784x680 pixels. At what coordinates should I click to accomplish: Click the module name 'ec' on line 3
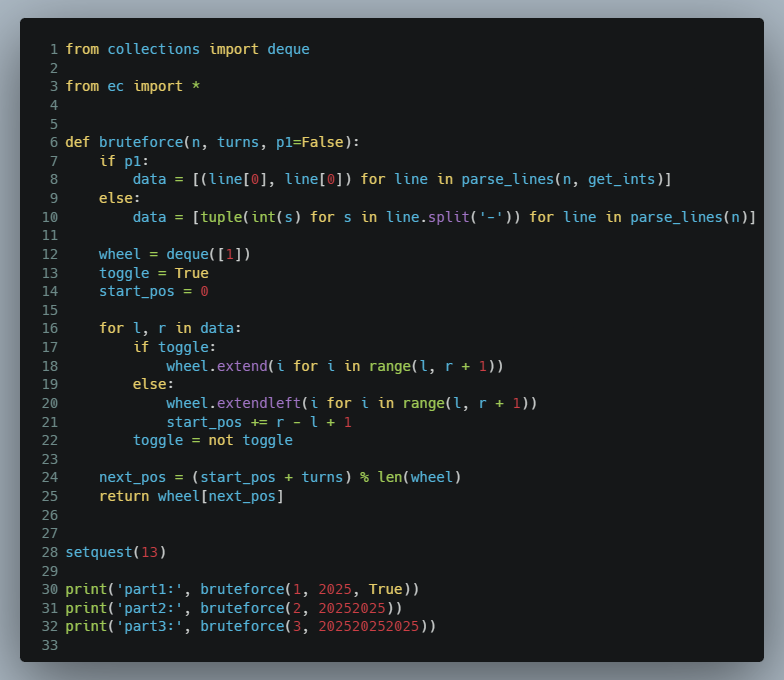click(x=116, y=86)
